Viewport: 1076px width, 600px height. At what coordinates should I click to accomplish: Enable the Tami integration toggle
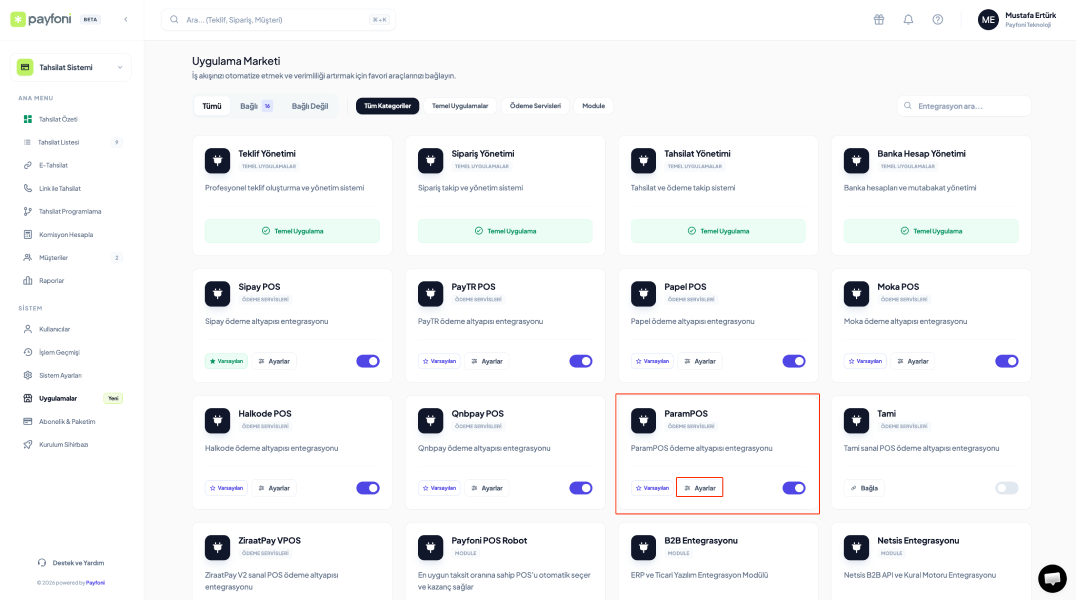(1006, 488)
